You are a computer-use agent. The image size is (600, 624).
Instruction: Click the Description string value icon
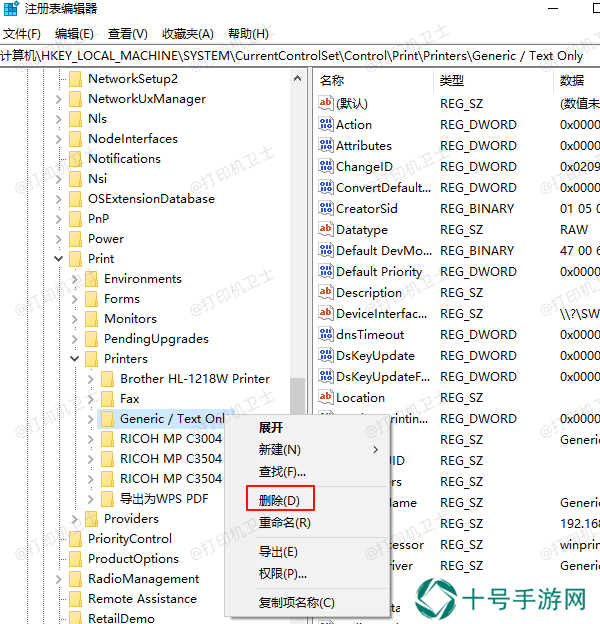pyautogui.click(x=325, y=292)
